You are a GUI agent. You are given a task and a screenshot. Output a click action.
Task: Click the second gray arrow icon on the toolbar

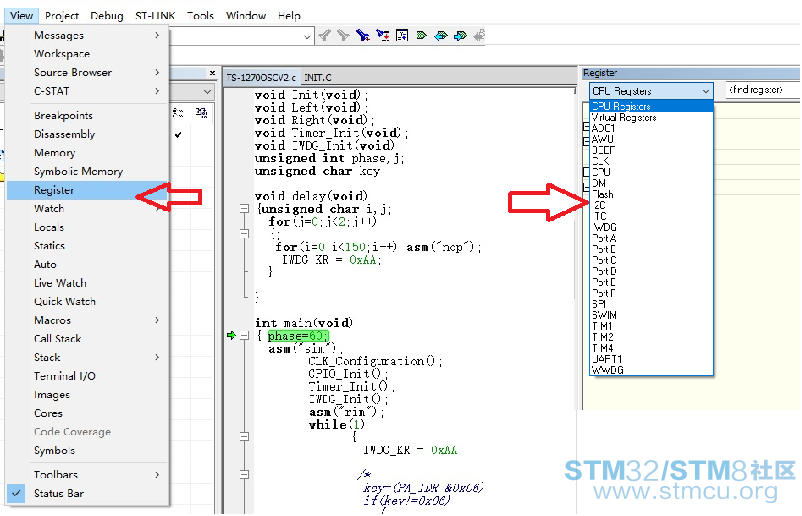(343, 35)
